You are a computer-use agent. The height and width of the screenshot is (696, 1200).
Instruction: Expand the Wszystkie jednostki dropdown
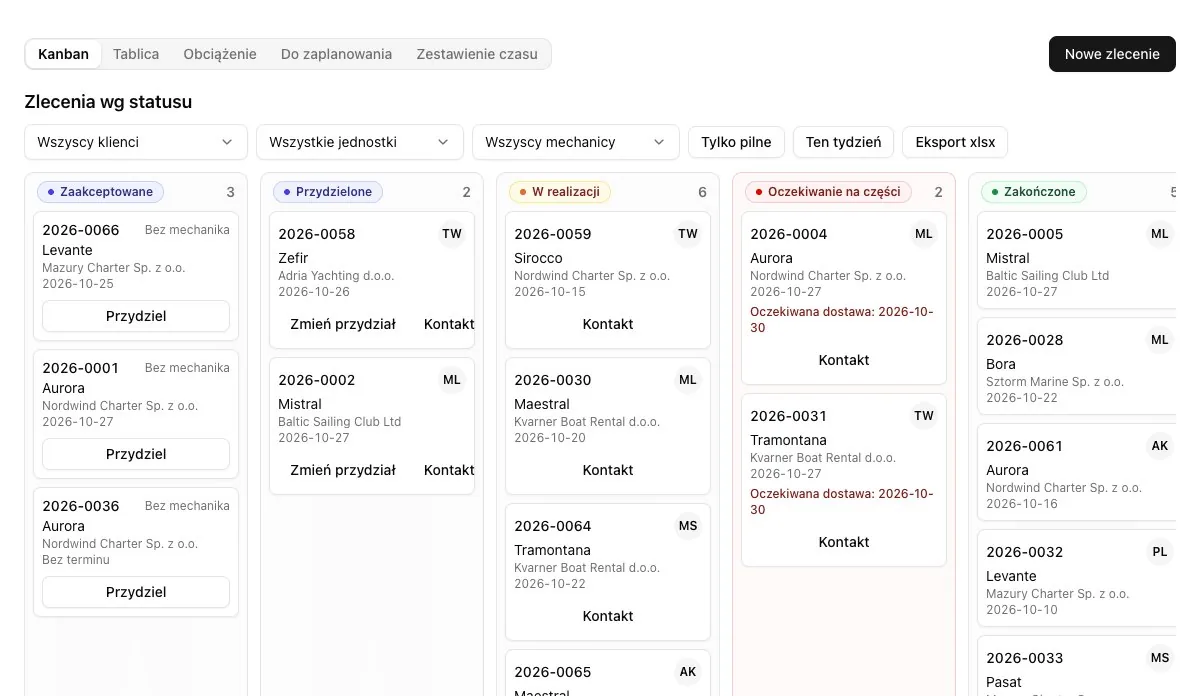(x=360, y=142)
